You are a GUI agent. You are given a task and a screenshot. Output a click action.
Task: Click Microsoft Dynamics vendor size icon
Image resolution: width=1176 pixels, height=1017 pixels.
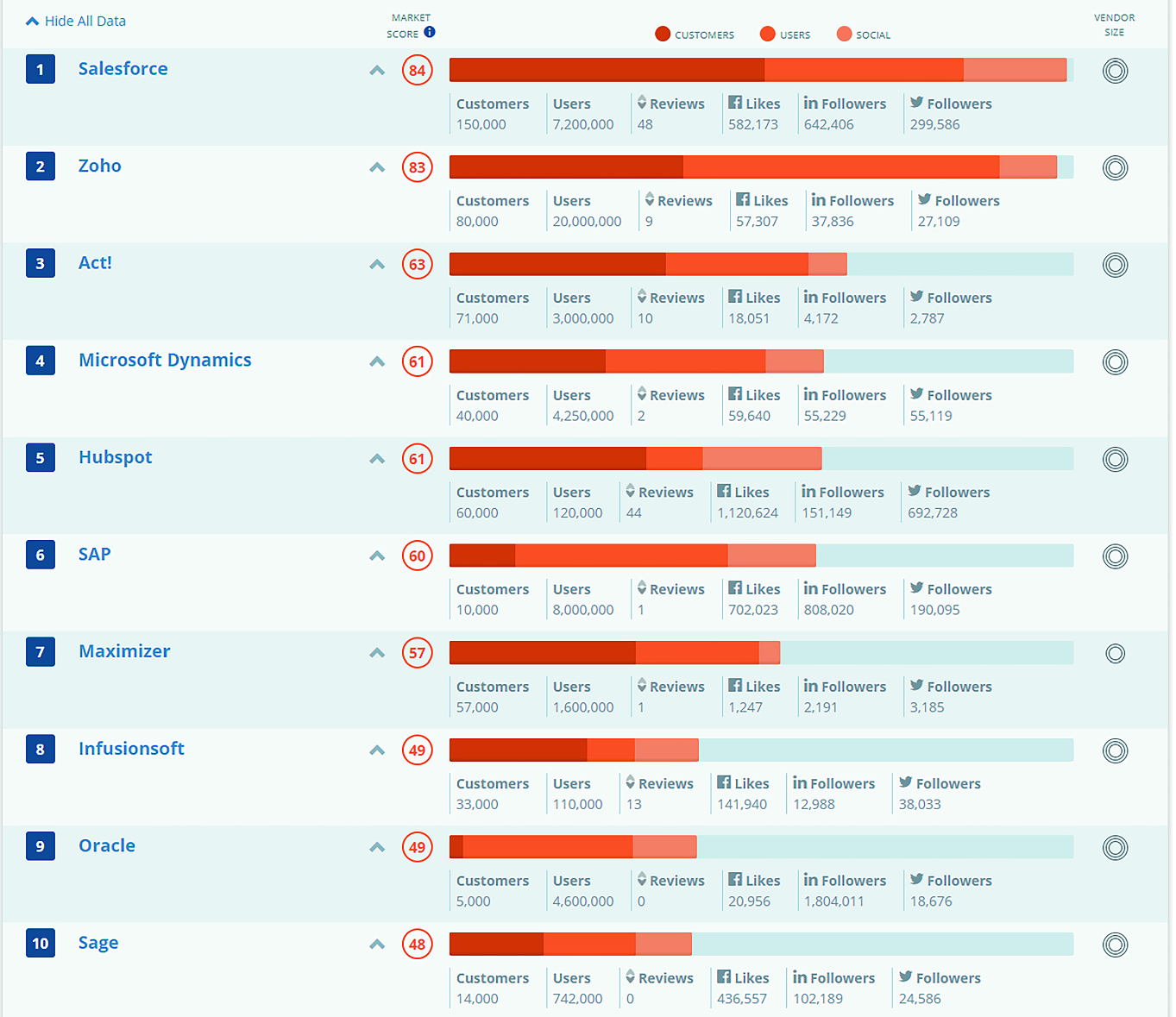pos(1115,362)
